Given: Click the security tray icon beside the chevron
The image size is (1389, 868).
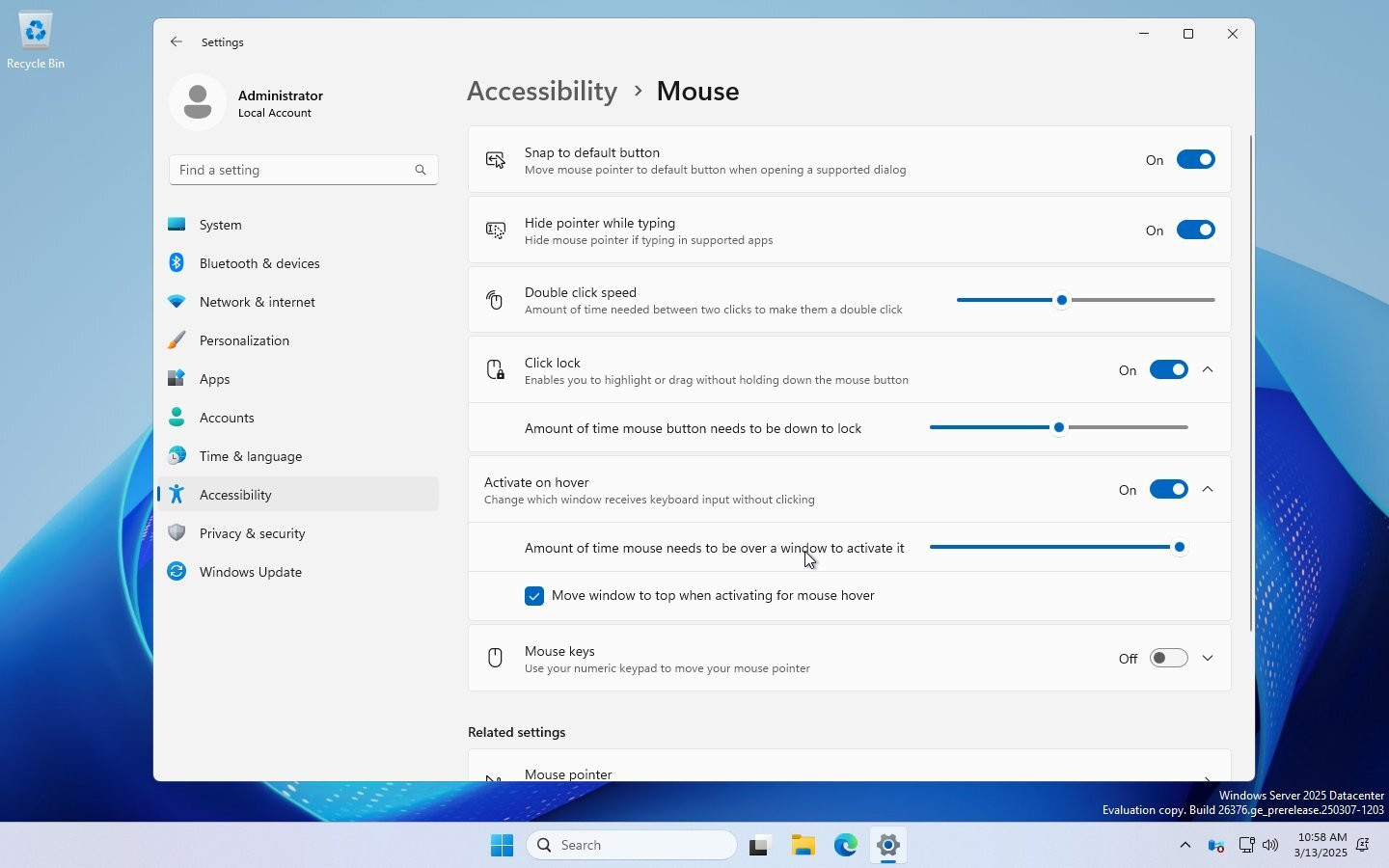Looking at the screenshot, I should coord(1216,845).
